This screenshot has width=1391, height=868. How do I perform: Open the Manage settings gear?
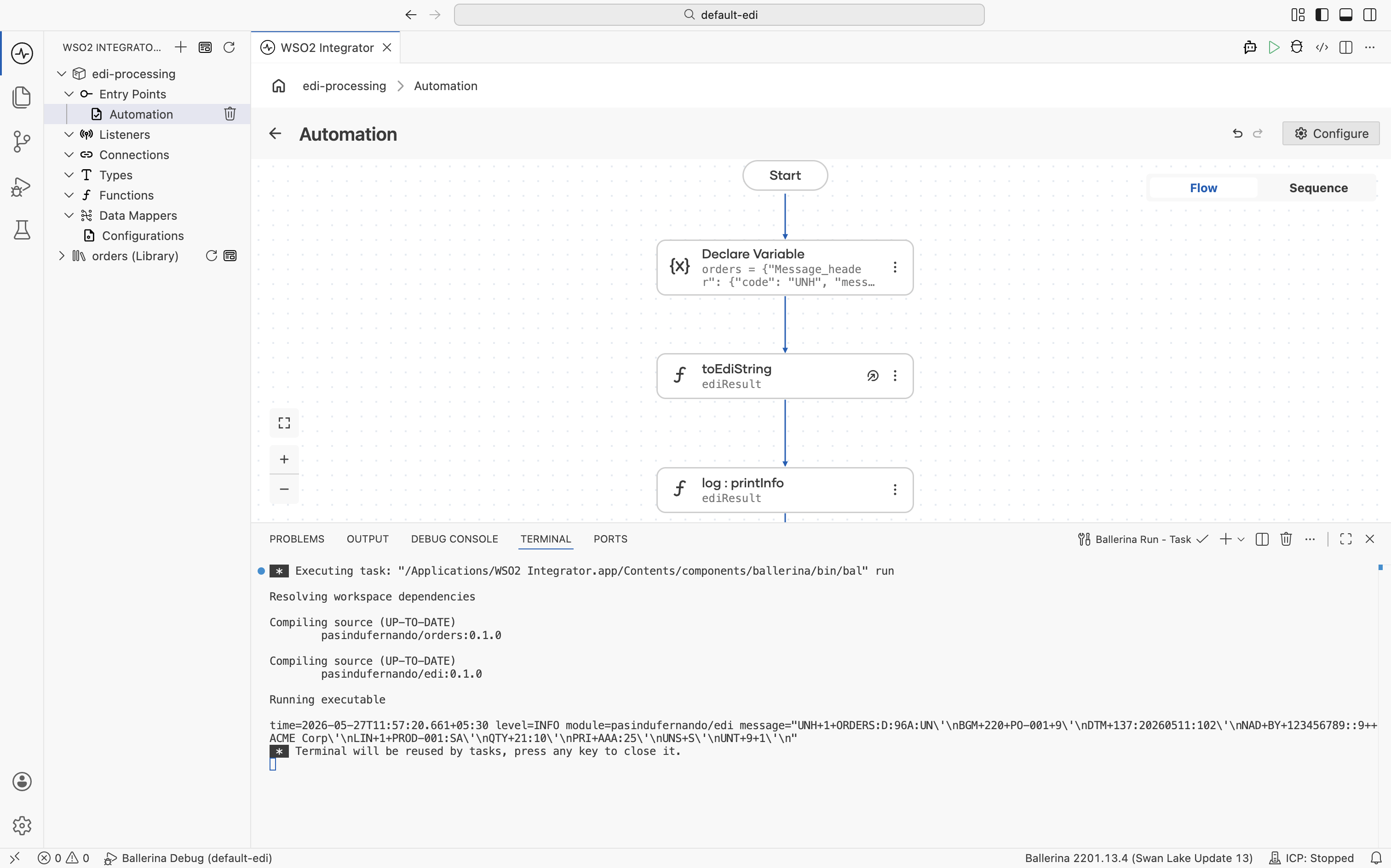tap(22, 826)
